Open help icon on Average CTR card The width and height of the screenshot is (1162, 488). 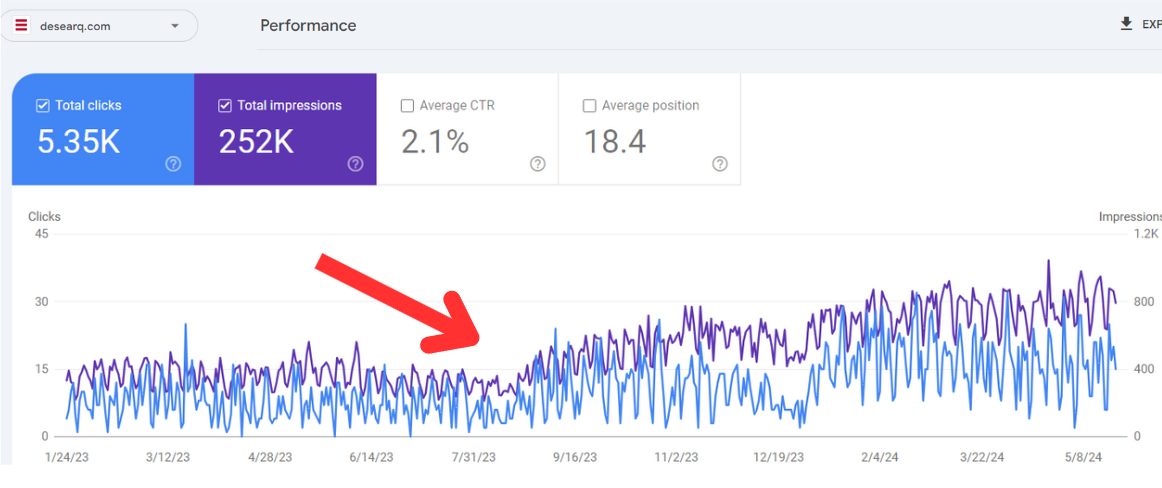click(x=537, y=164)
